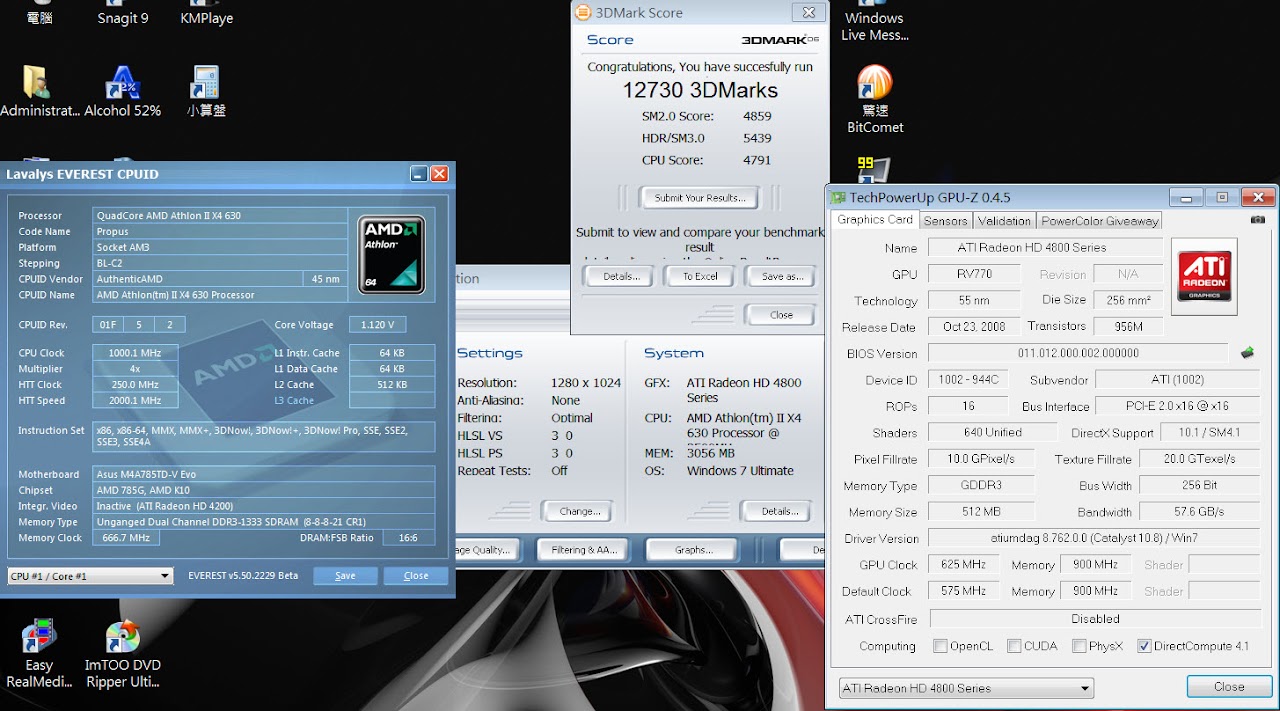
Task: Click the Core Voltage 1.120 V value
Action: click(377, 325)
